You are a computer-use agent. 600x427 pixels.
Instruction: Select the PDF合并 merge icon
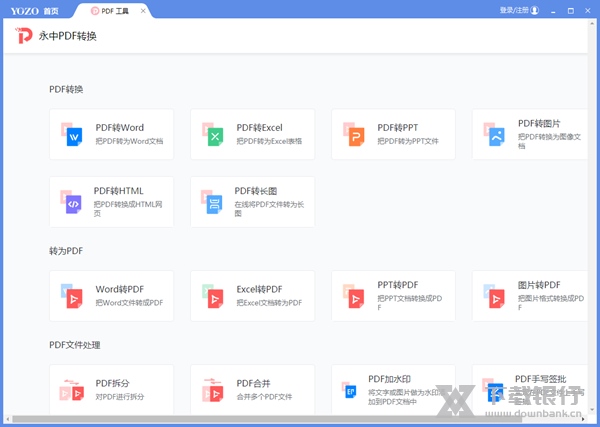(212, 390)
